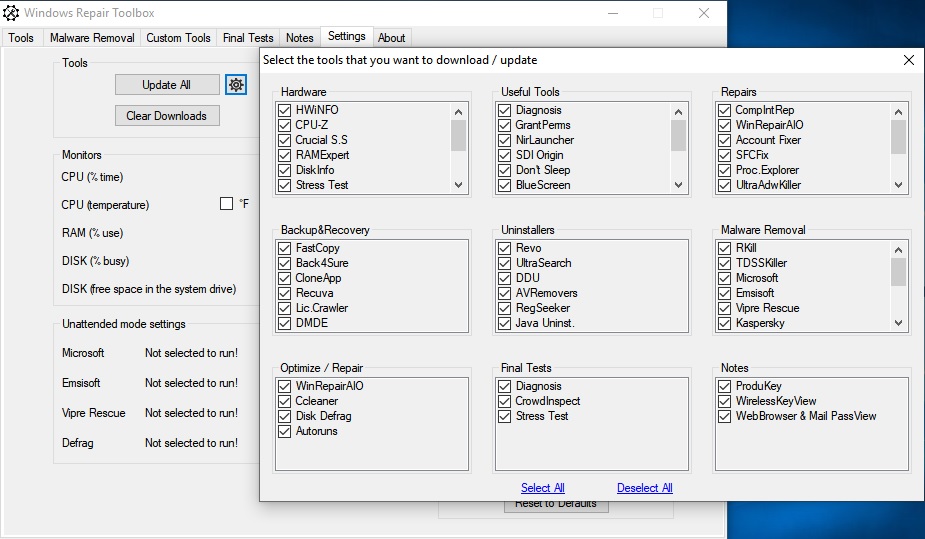The height and width of the screenshot is (539, 925).
Task: Click the Hardware list scrollbar thumb
Action: [x=458, y=136]
